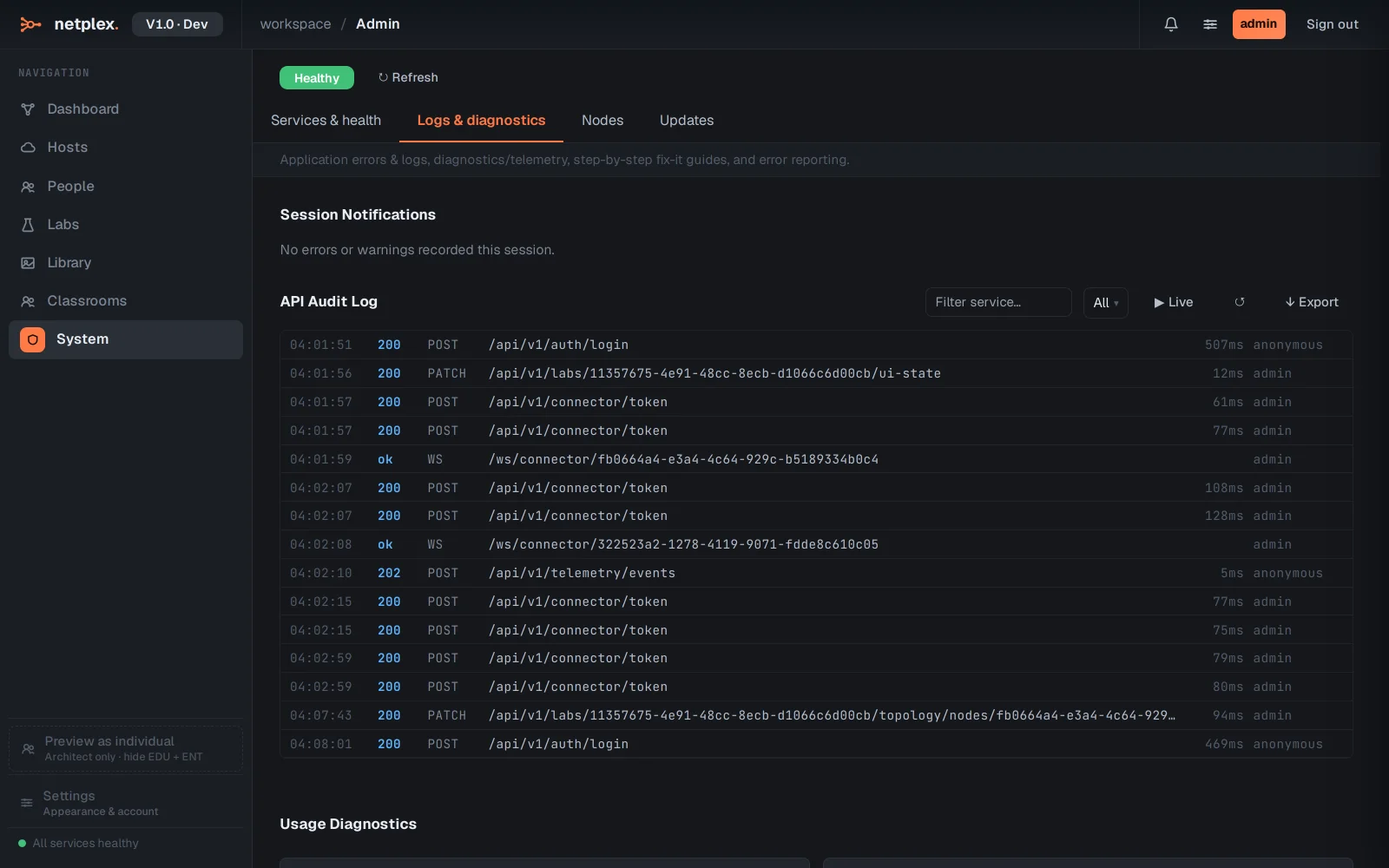Click the 108ms connector/token row
The width and height of the screenshot is (1389, 868).
pyautogui.click(x=816, y=488)
